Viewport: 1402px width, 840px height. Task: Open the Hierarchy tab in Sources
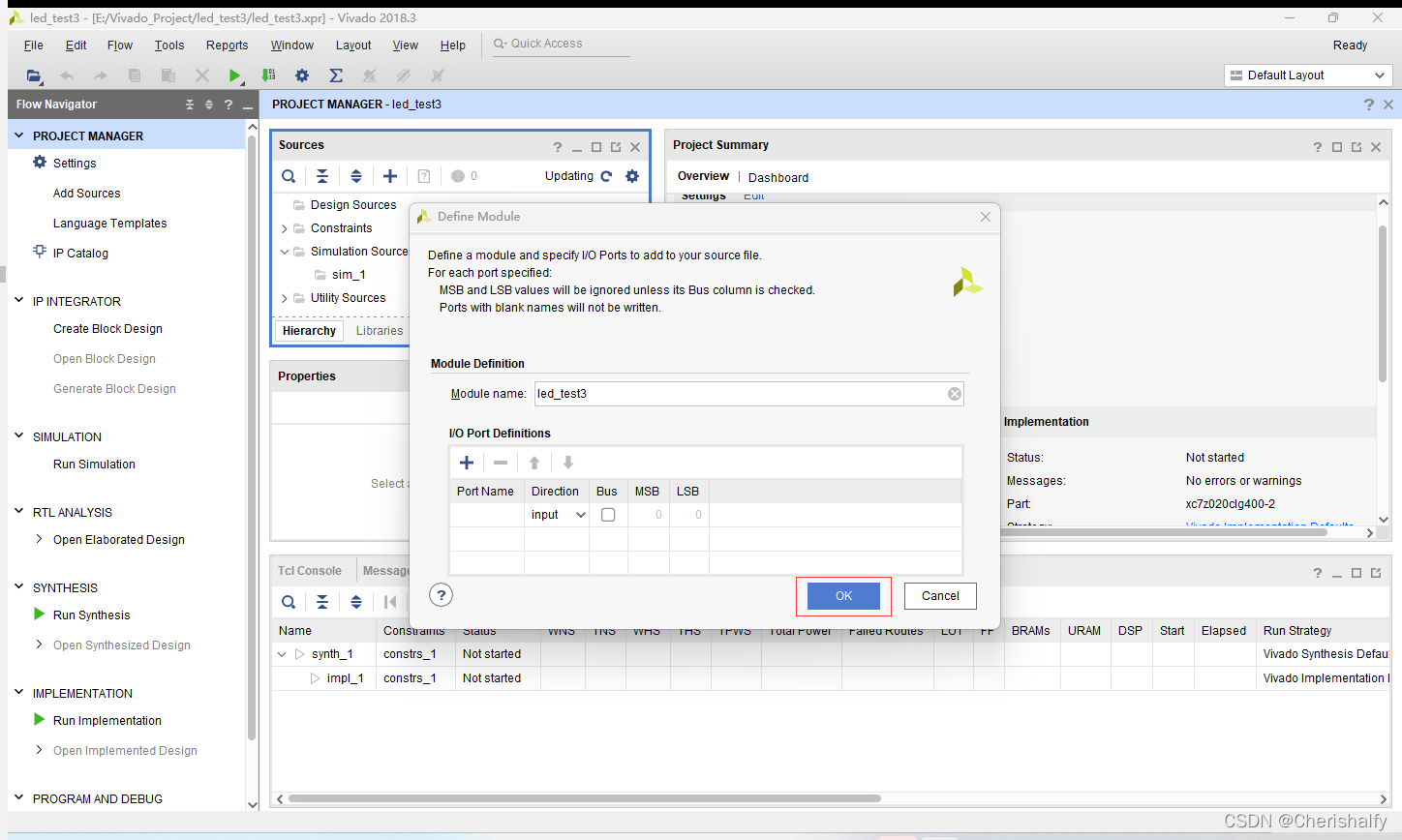tap(310, 331)
